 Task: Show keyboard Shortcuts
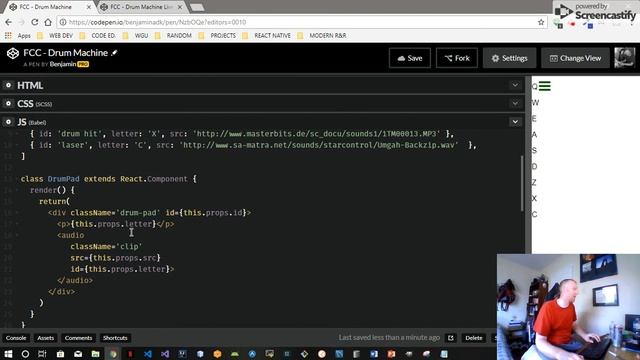(x=115, y=338)
